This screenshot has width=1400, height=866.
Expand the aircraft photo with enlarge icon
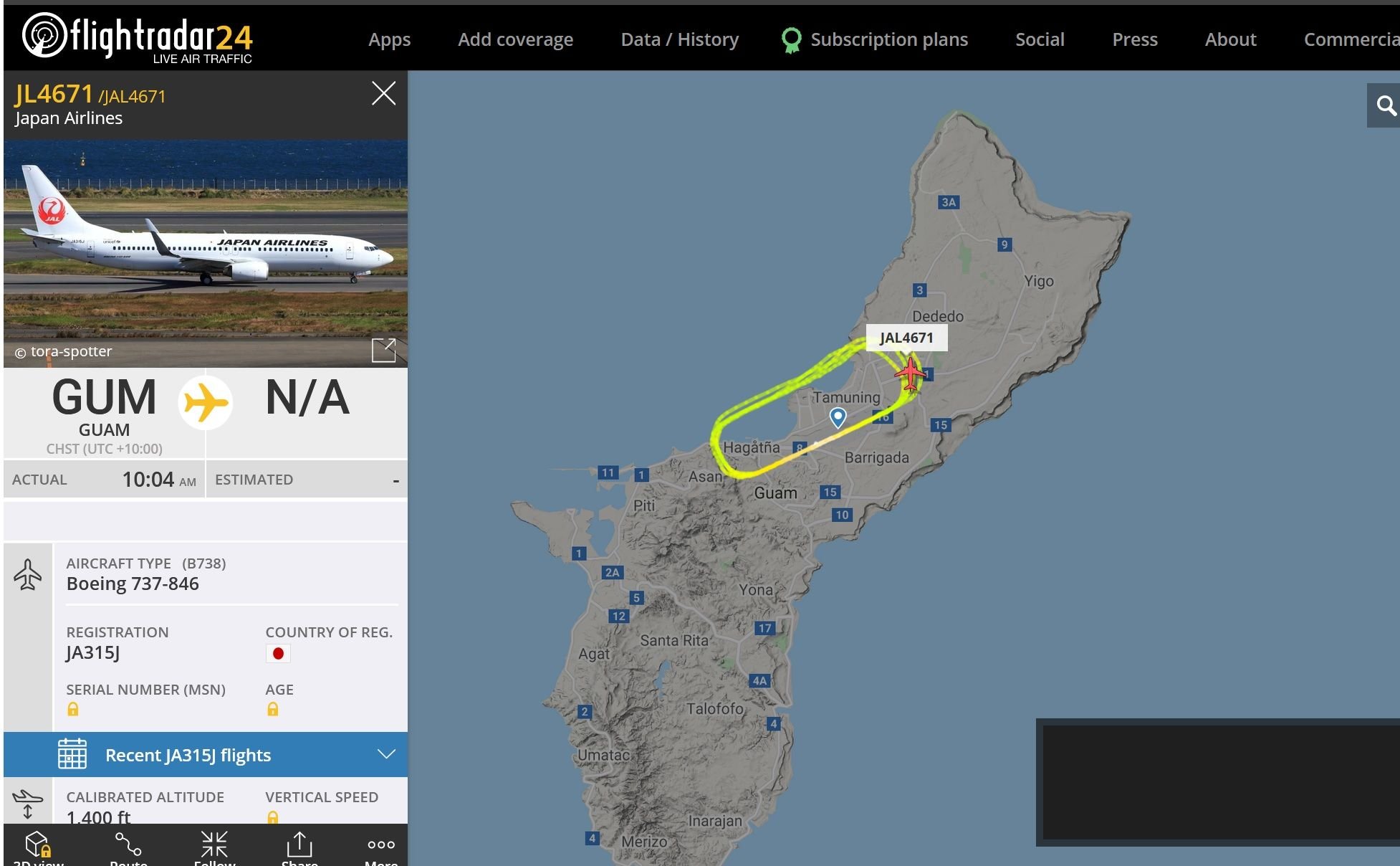coord(383,351)
